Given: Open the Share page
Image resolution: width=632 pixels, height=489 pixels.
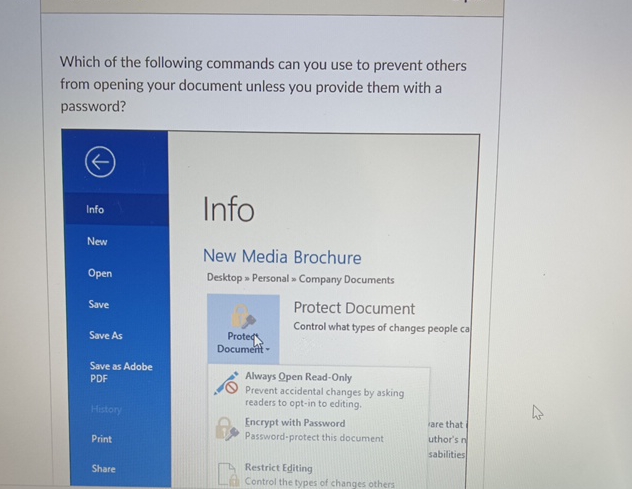Looking at the screenshot, I should pos(104,468).
